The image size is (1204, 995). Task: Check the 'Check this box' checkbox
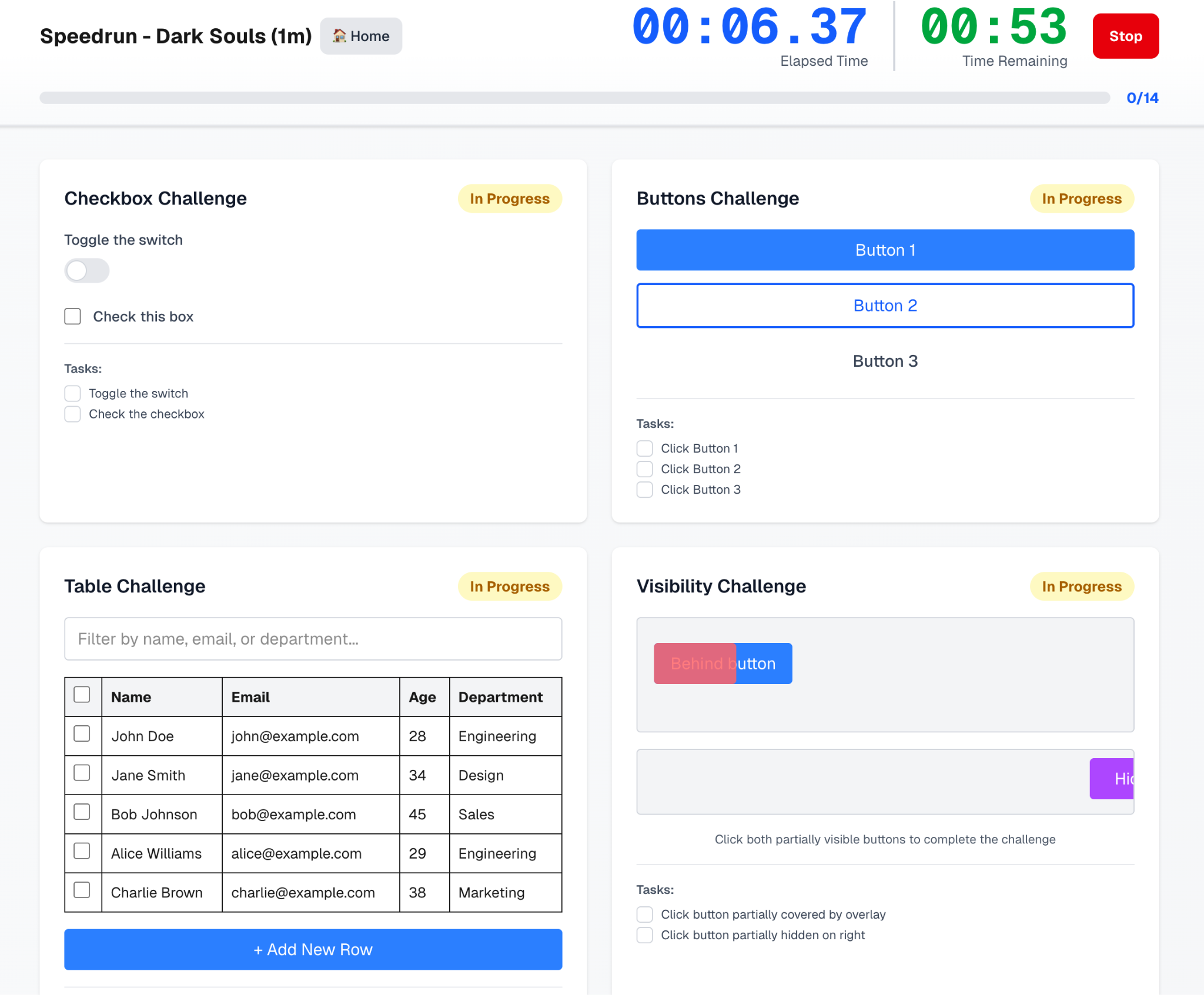(x=73, y=317)
